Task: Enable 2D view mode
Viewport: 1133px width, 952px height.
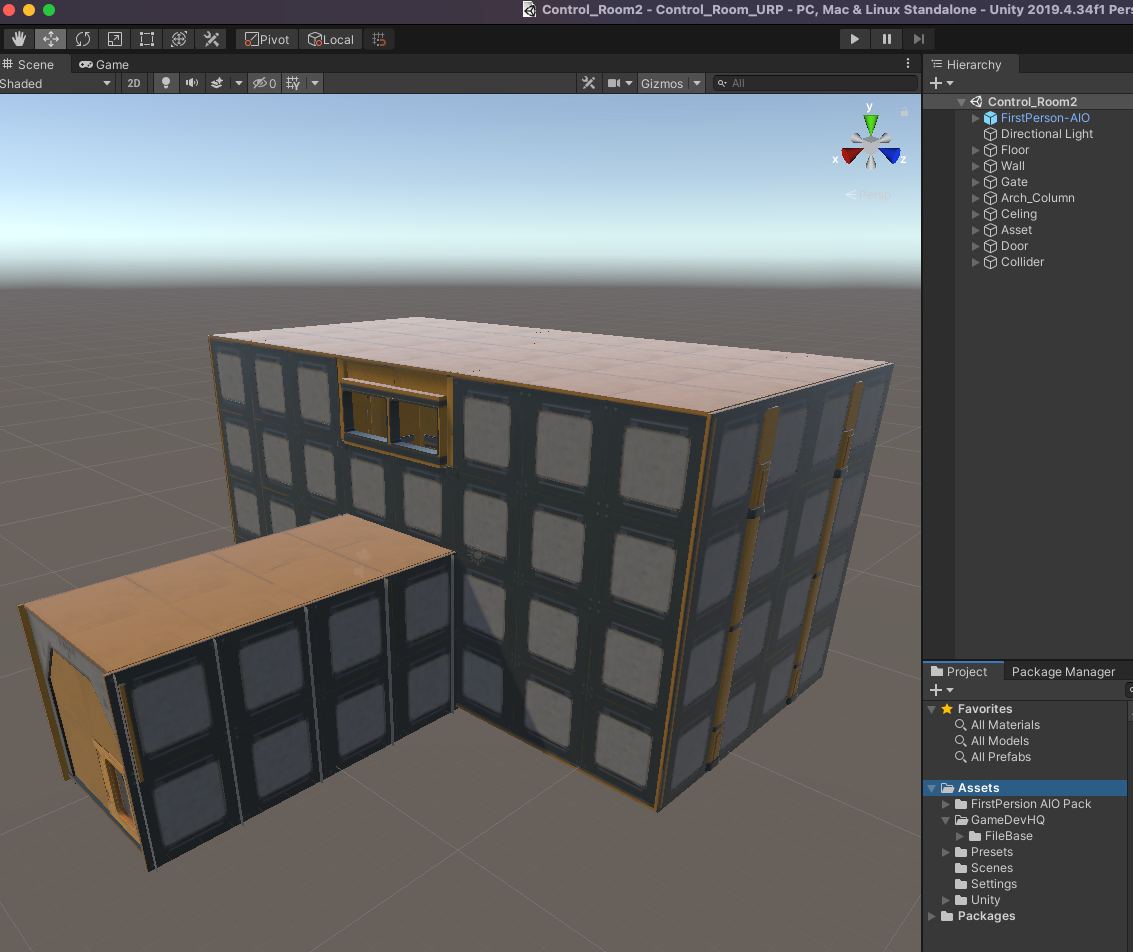Action: (x=133, y=83)
